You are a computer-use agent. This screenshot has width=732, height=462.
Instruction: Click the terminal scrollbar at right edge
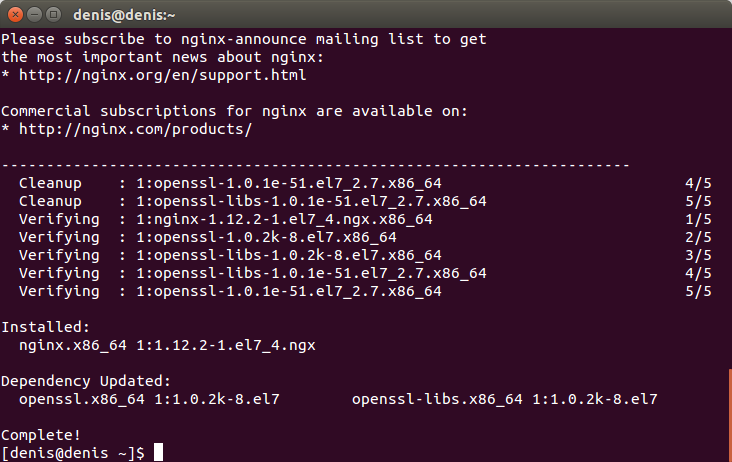click(730, 415)
